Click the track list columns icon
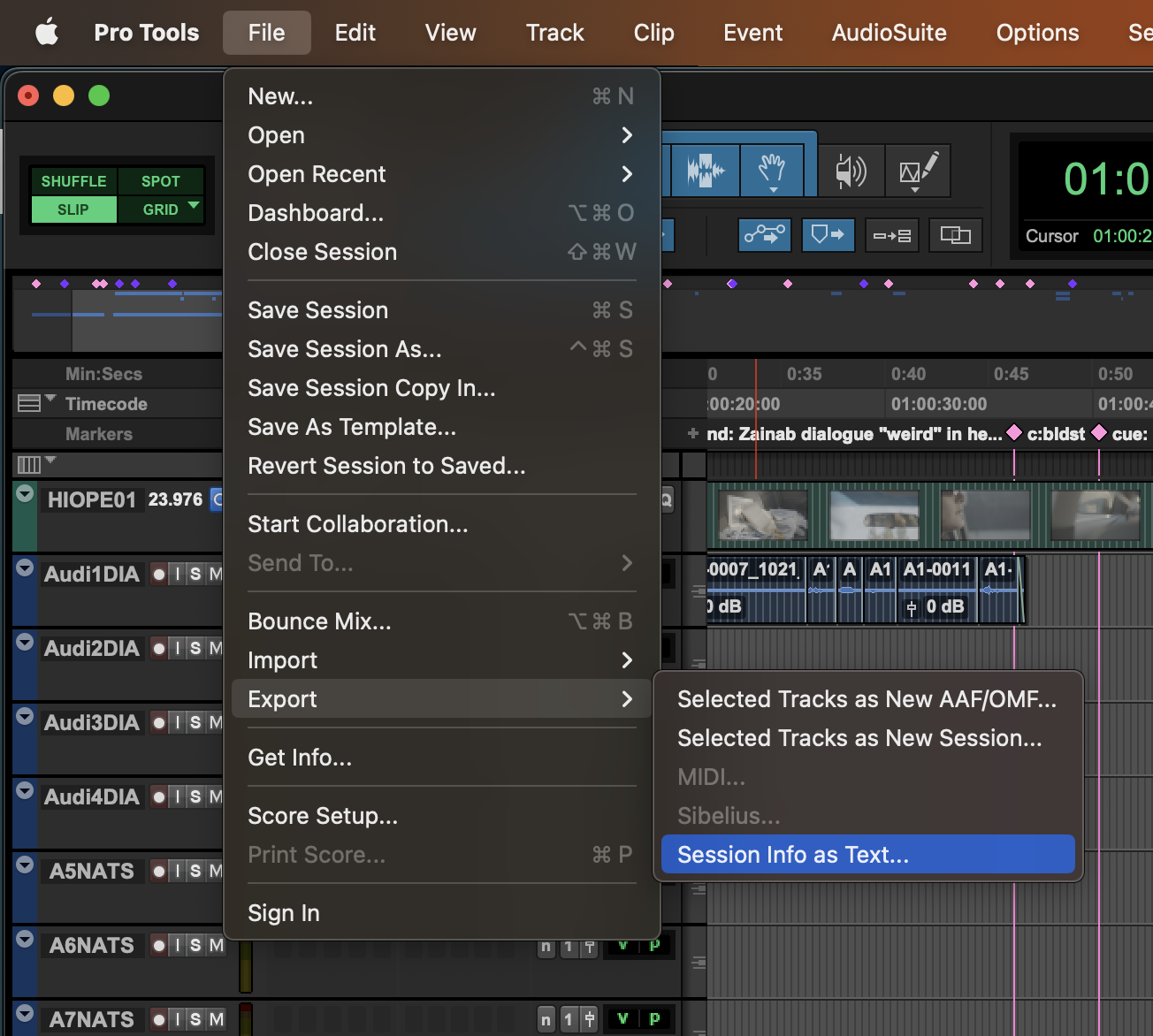Image resolution: width=1153 pixels, height=1036 pixels. (29, 464)
